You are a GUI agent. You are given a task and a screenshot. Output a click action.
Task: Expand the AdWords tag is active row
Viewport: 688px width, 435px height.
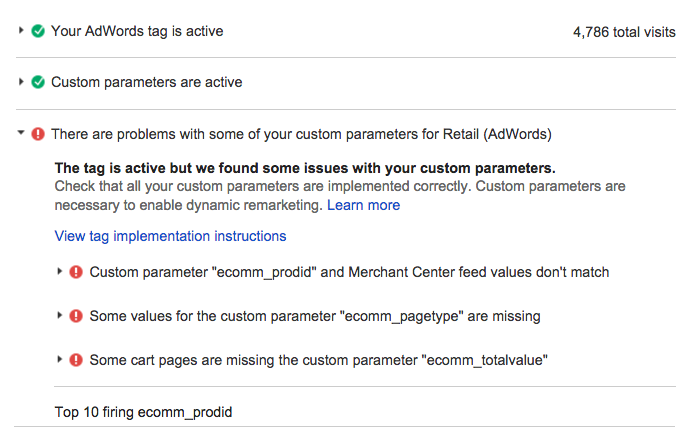(21, 30)
